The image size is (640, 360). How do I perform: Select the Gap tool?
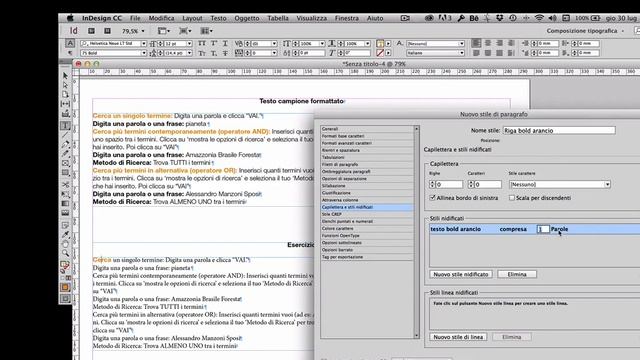point(65,104)
